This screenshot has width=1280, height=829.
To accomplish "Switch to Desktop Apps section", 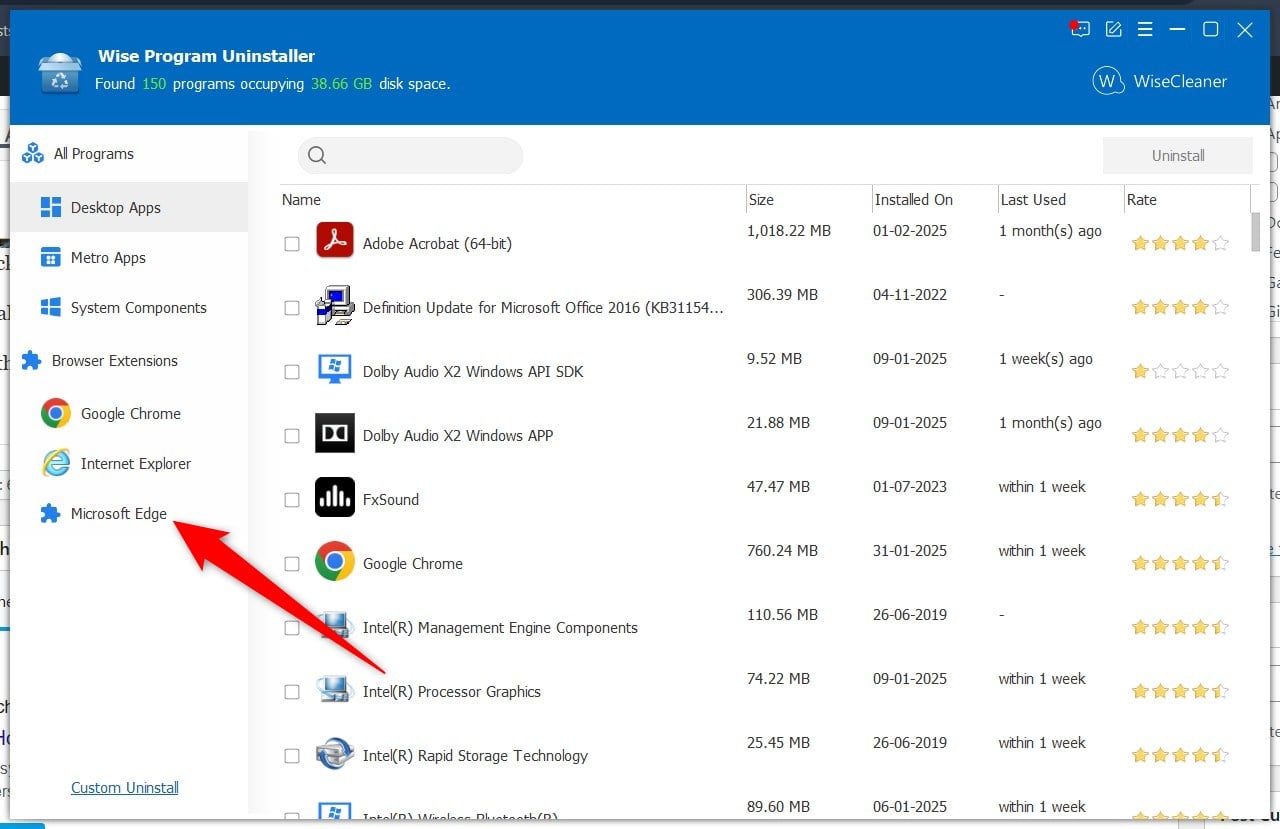I will (x=129, y=207).
